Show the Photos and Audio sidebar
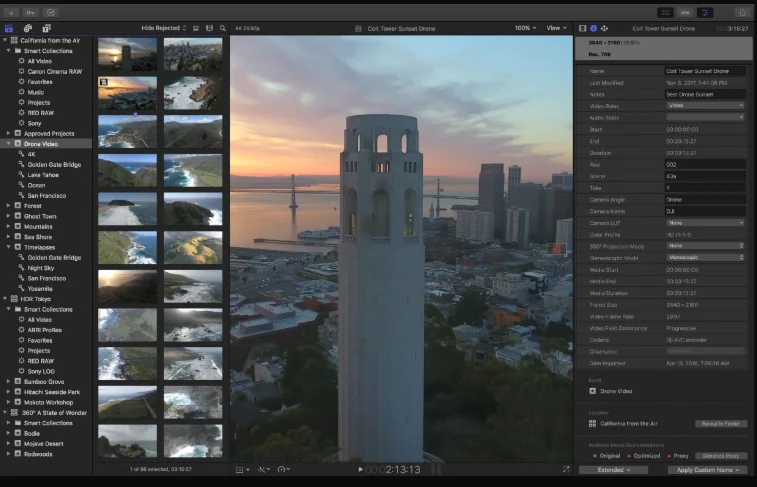Image resolution: width=757 pixels, height=487 pixels. (x=28, y=28)
